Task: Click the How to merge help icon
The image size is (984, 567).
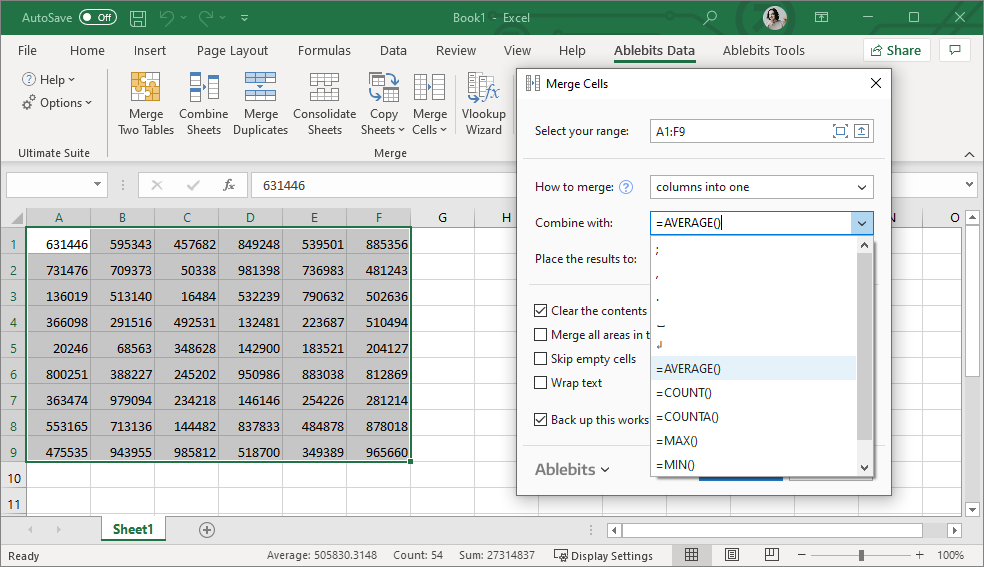Action: coord(626,187)
